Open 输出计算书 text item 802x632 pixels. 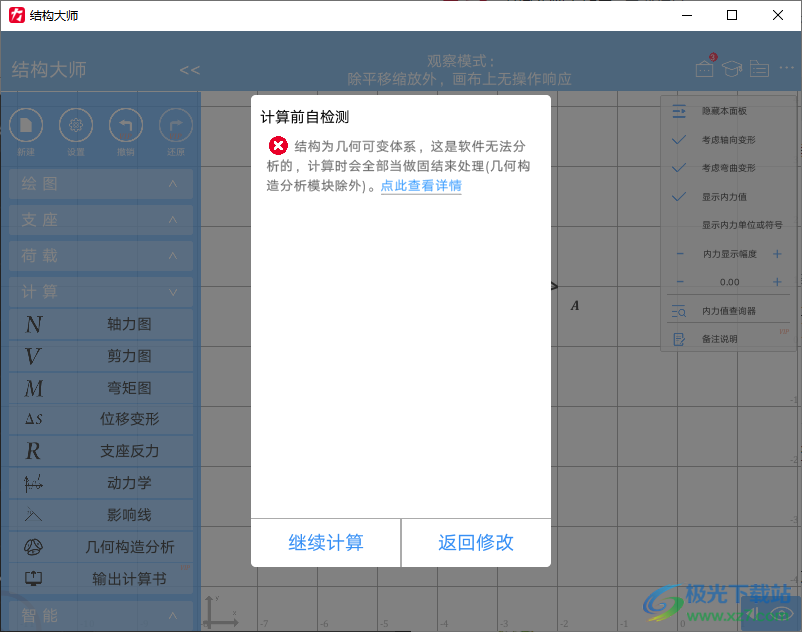[x=129, y=579]
